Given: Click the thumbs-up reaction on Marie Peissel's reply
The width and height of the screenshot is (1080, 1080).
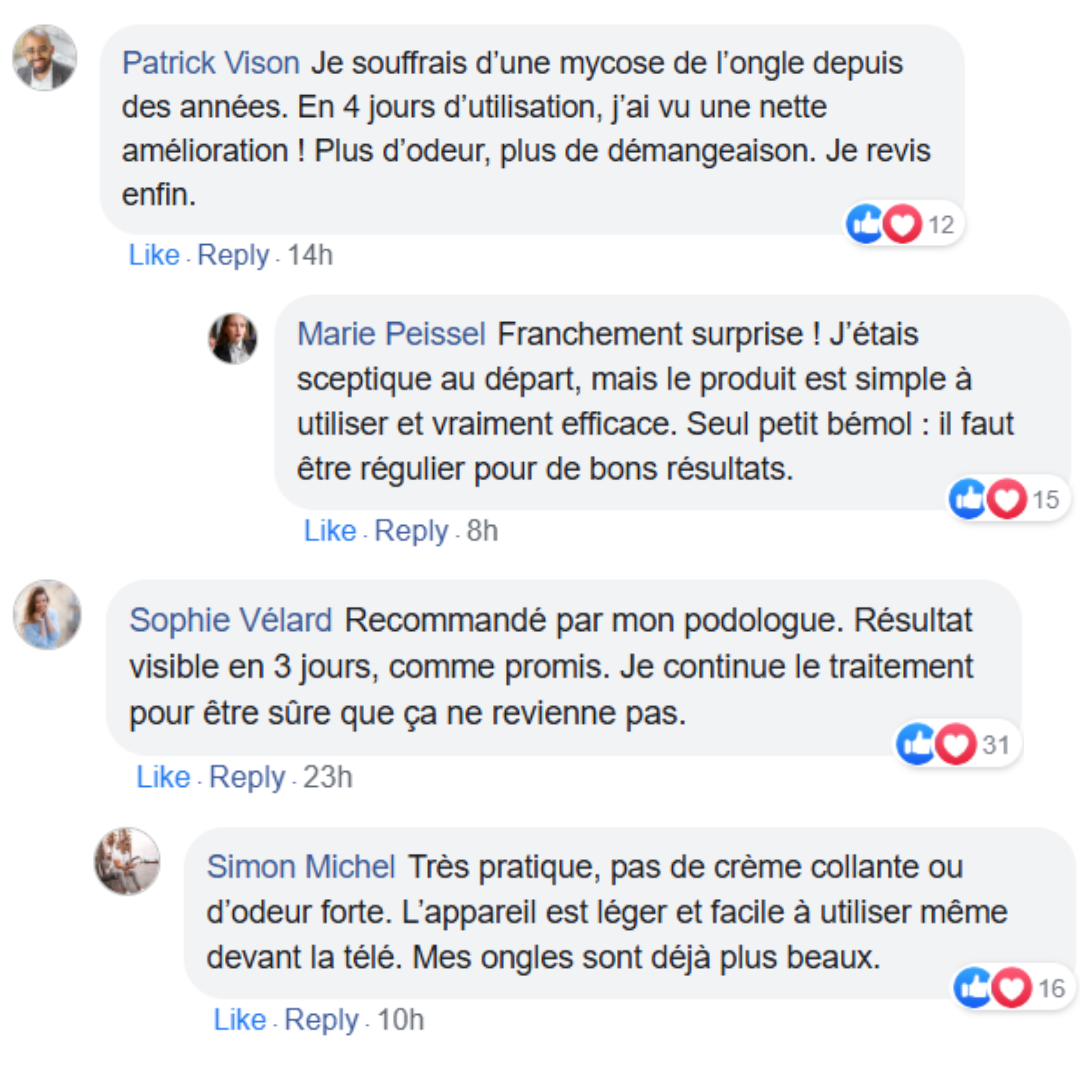Looking at the screenshot, I should 969,499.
